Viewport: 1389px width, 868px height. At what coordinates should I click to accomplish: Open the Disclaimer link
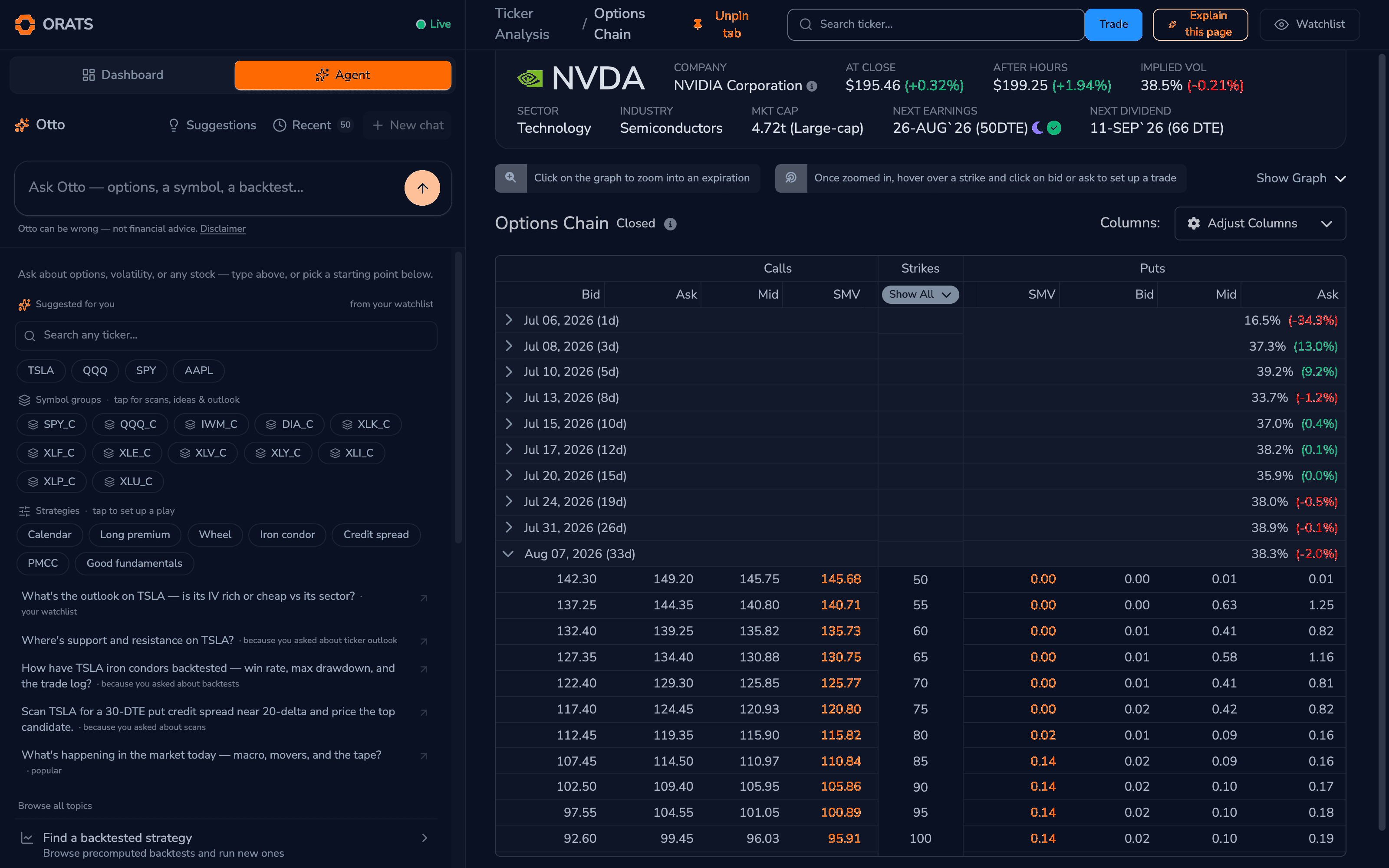tap(223, 228)
